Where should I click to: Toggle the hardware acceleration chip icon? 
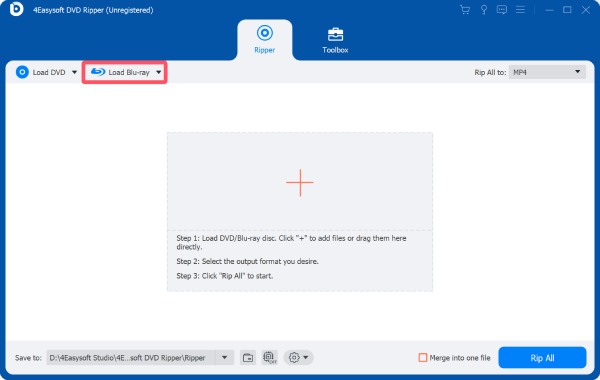270,358
